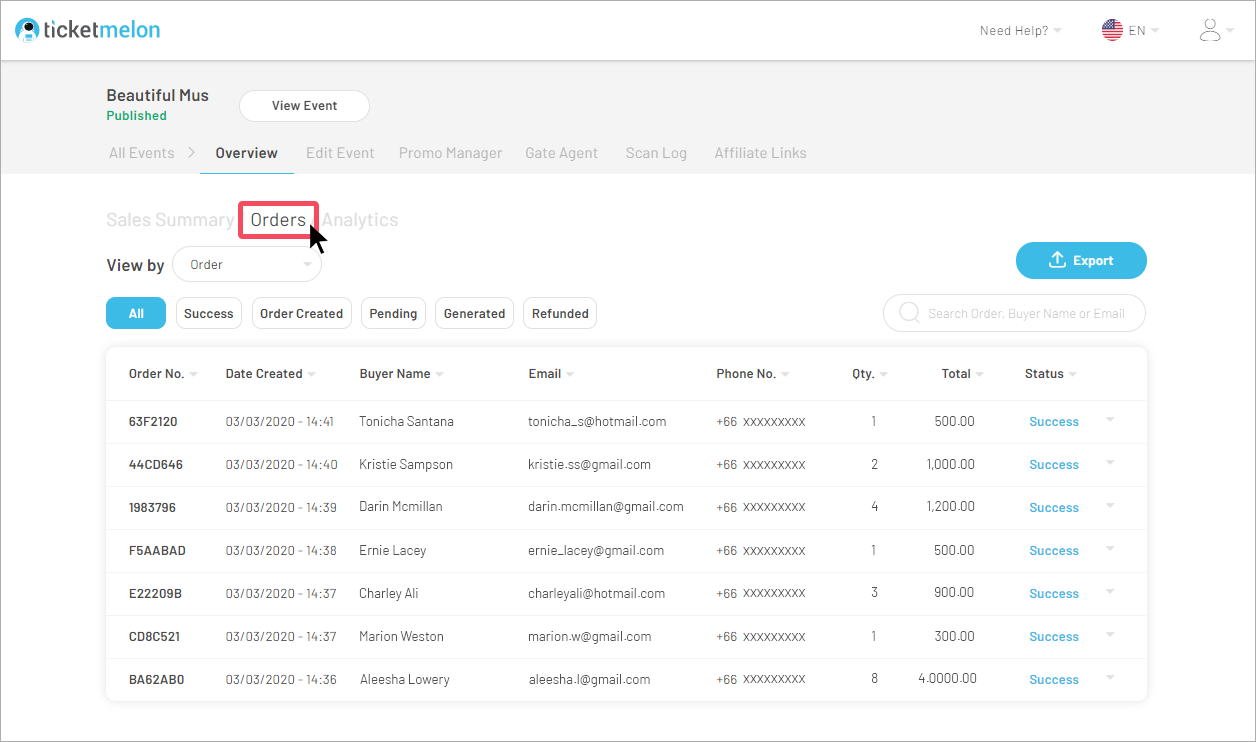Sort by Order No. column arrow
This screenshot has height=742, width=1256.
194,374
